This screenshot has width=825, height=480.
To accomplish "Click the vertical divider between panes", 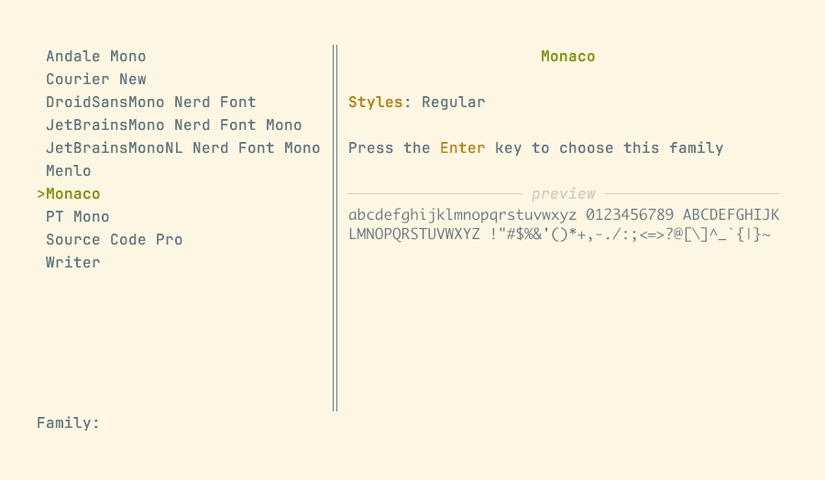I will tap(335, 228).
